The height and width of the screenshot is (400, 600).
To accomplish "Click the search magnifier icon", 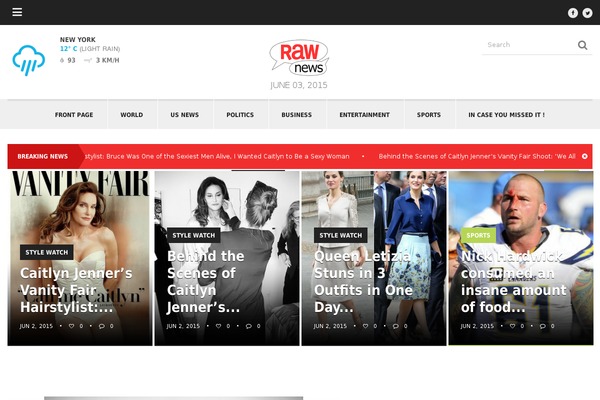I will tap(582, 45).
